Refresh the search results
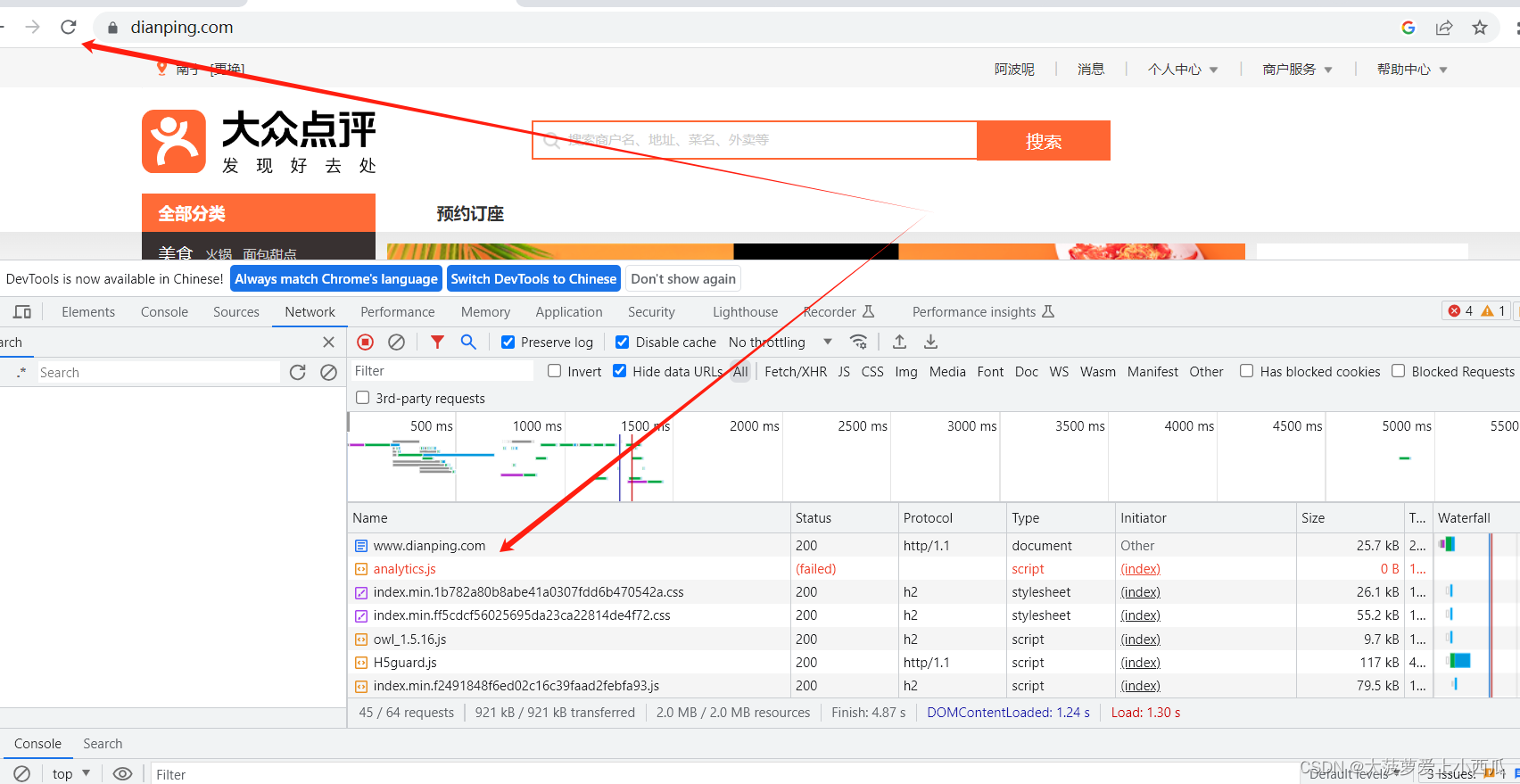The width and height of the screenshot is (1520, 784). click(x=298, y=372)
